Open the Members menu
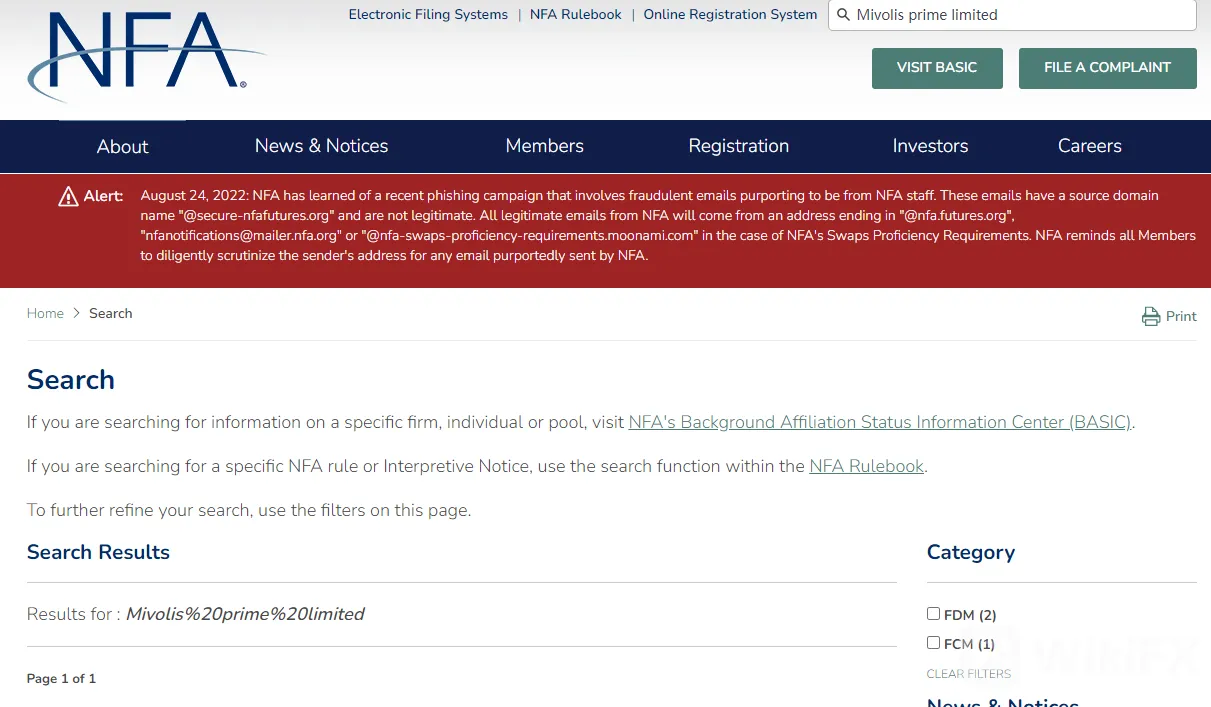Screen dimensions: 1211x707 coord(544,146)
